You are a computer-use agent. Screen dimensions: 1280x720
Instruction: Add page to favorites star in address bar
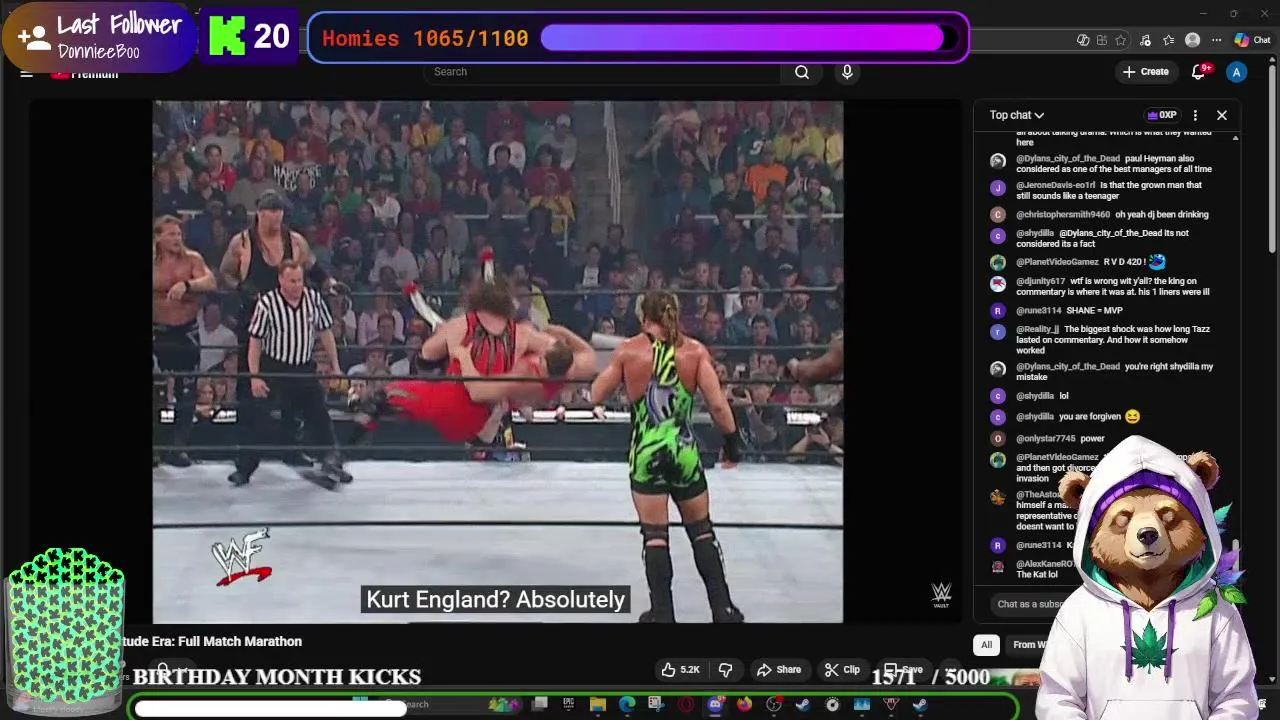click(x=1121, y=40)
